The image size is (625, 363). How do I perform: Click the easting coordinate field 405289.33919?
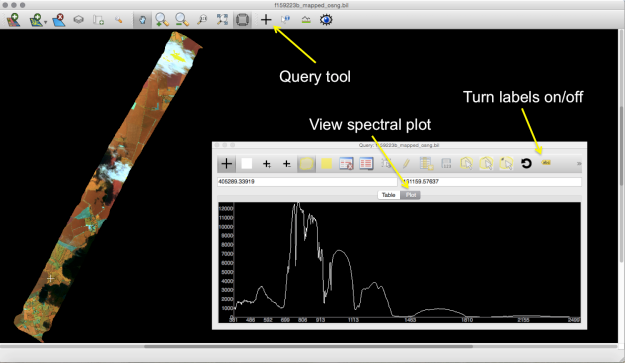pyautogui.click(x=307, y=182)
